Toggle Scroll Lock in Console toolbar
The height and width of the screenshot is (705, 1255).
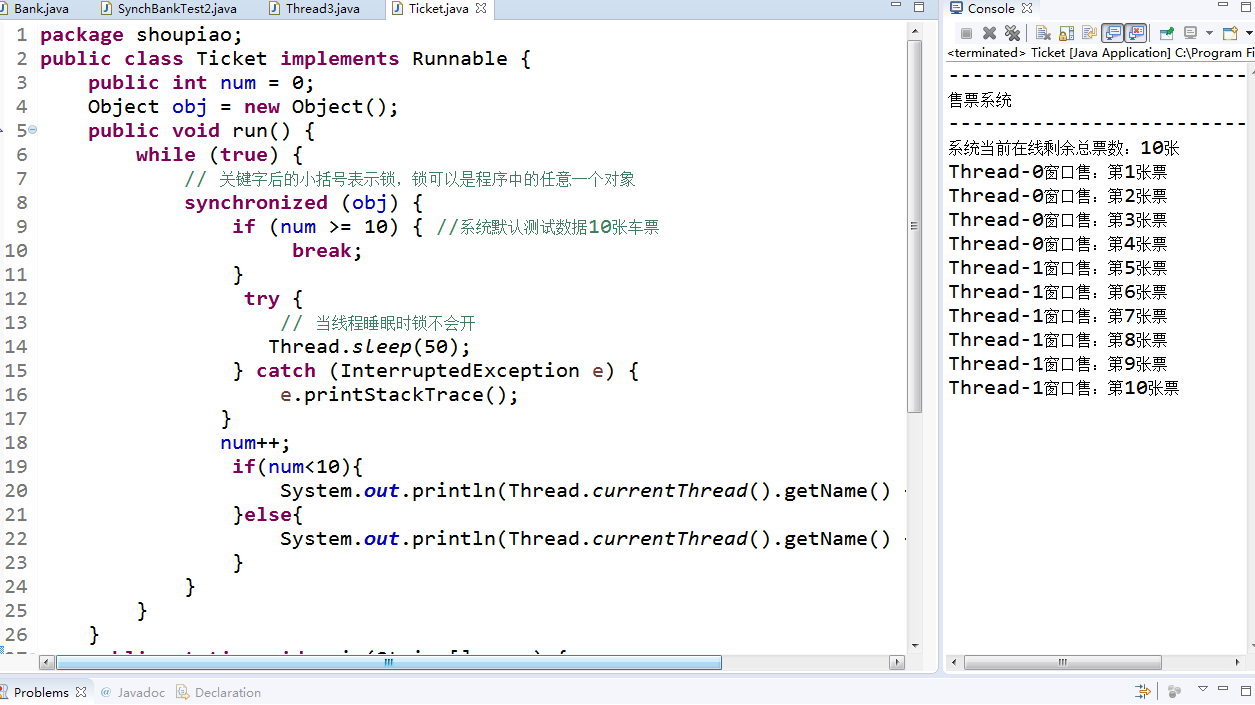(x=1066, y=33)
